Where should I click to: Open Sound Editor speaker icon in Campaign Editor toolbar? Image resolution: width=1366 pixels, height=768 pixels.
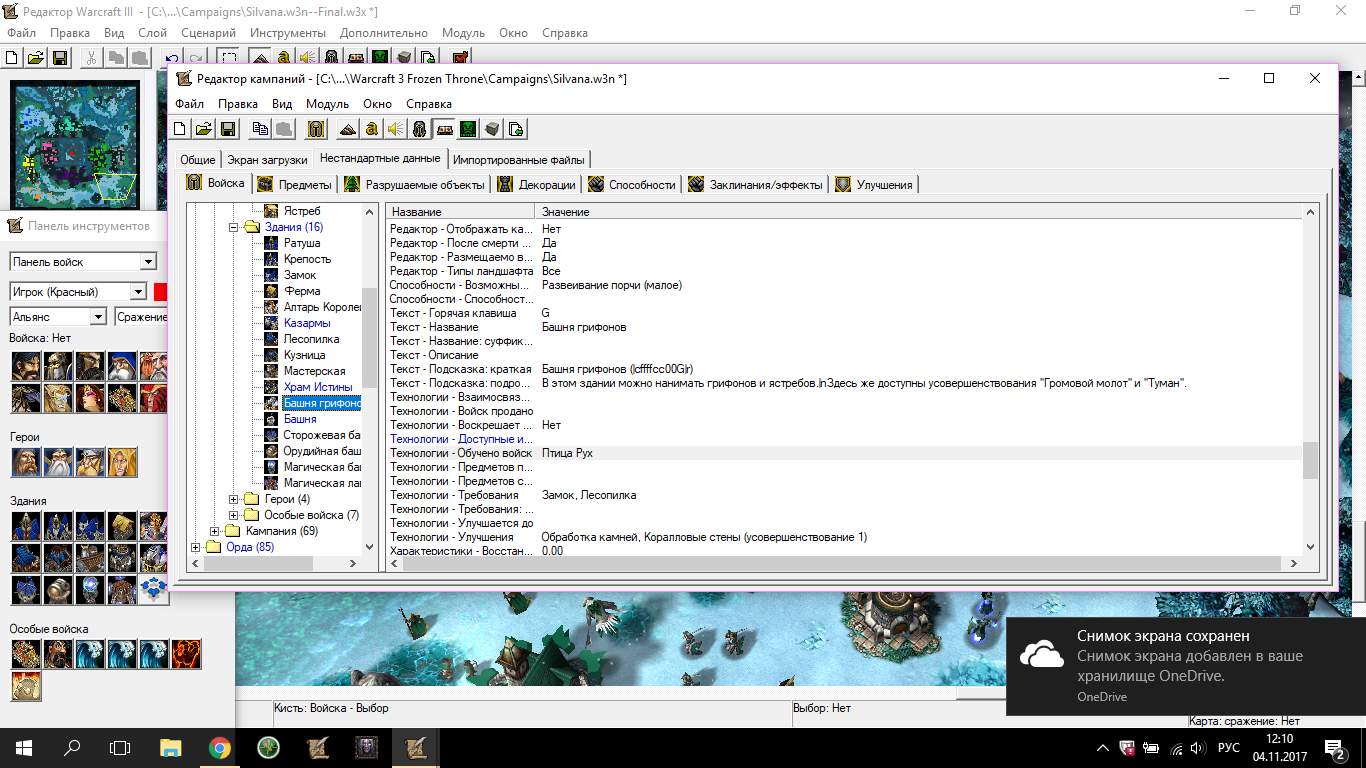tap(396, 128)
